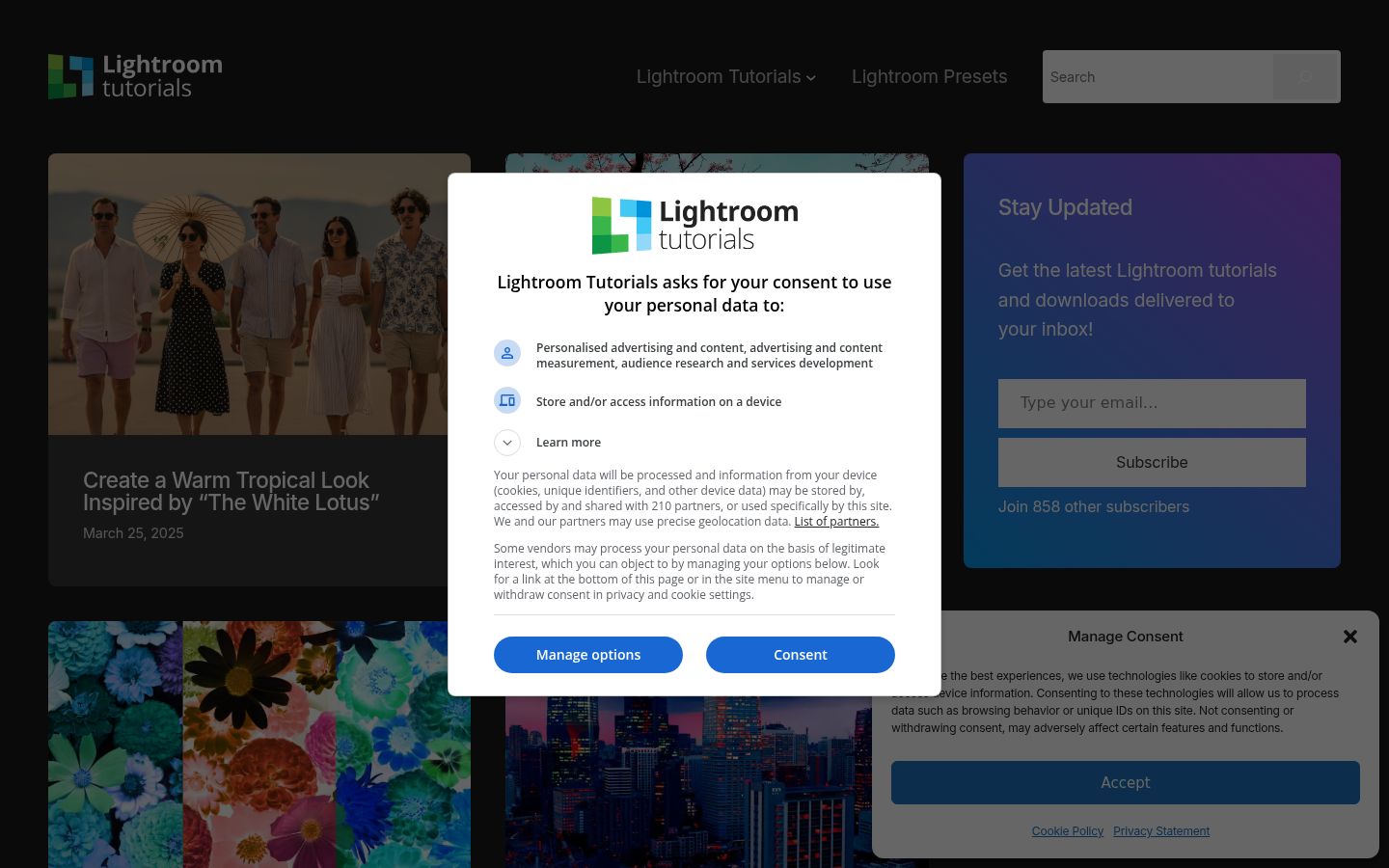Open the Lightroom Tutorials dropdown menu
Image resolution: width=1389 pixels, height=868 pixels.
coord(725,77)
